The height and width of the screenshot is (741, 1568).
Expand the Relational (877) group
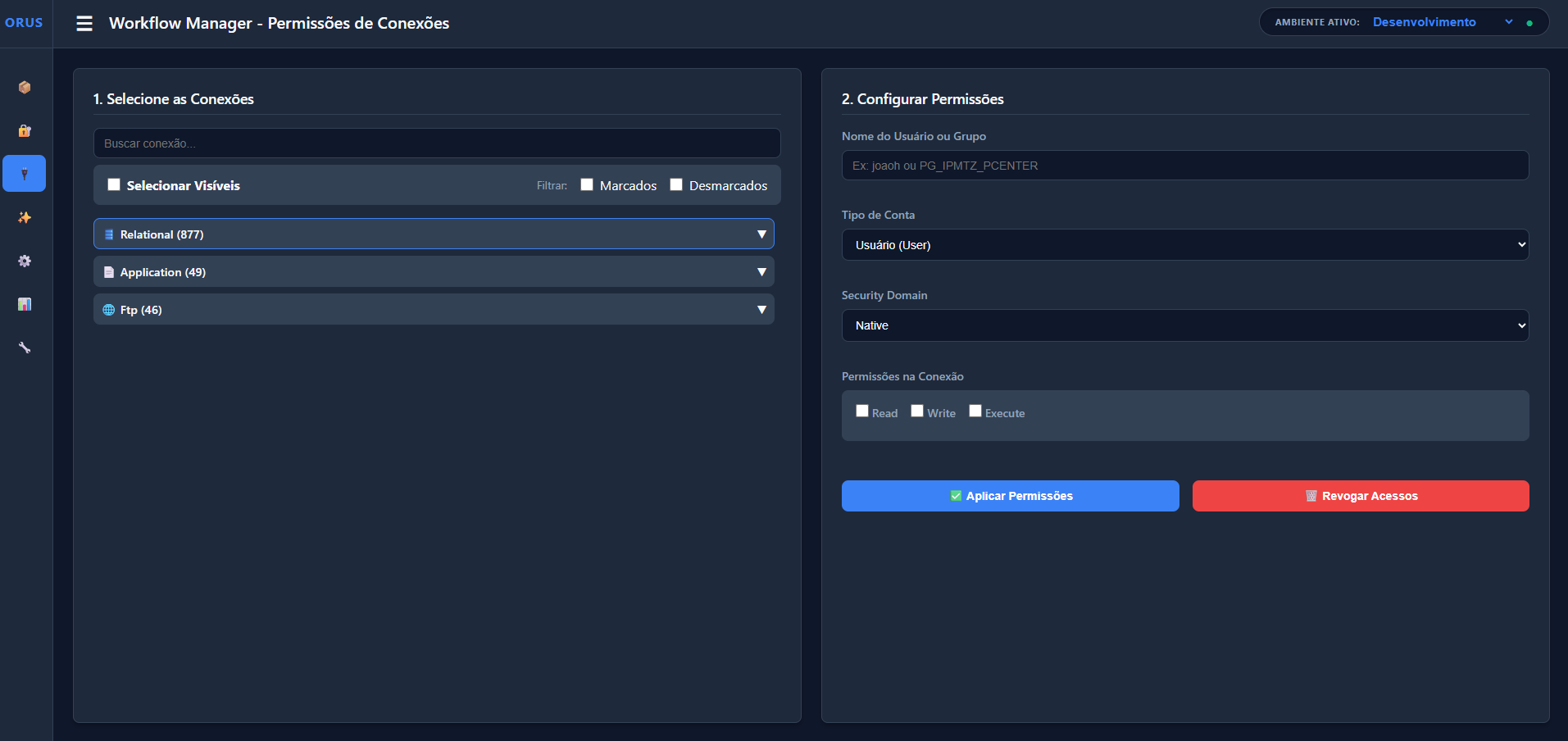434,234
